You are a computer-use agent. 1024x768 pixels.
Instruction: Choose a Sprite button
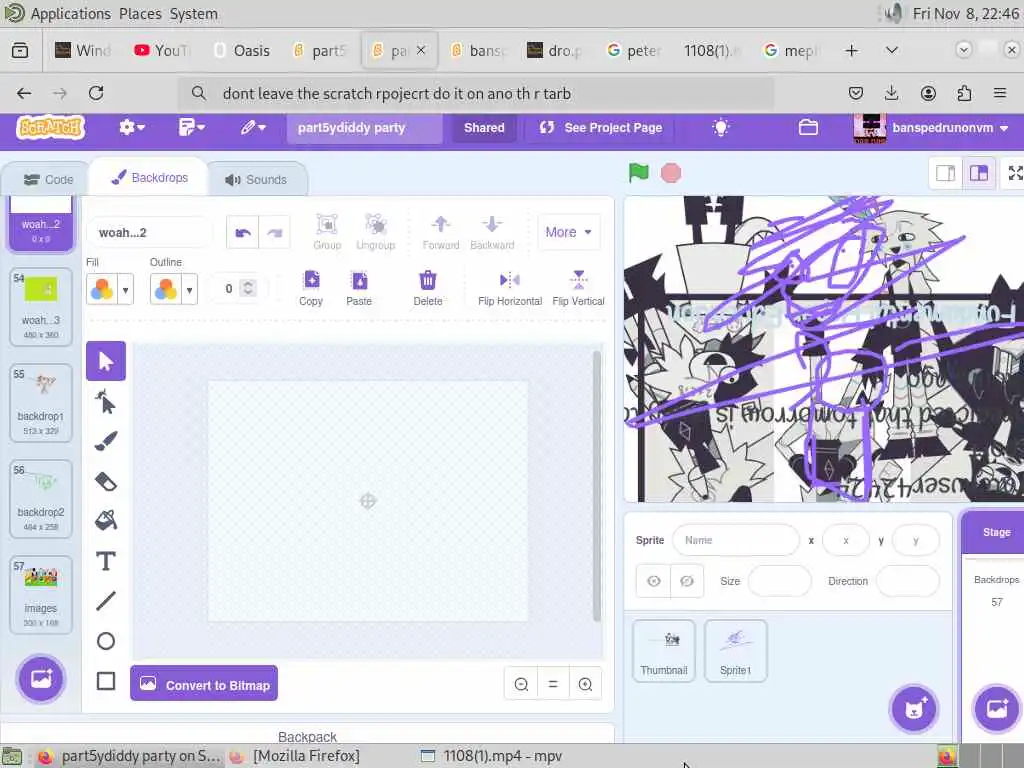pos(914,709)
